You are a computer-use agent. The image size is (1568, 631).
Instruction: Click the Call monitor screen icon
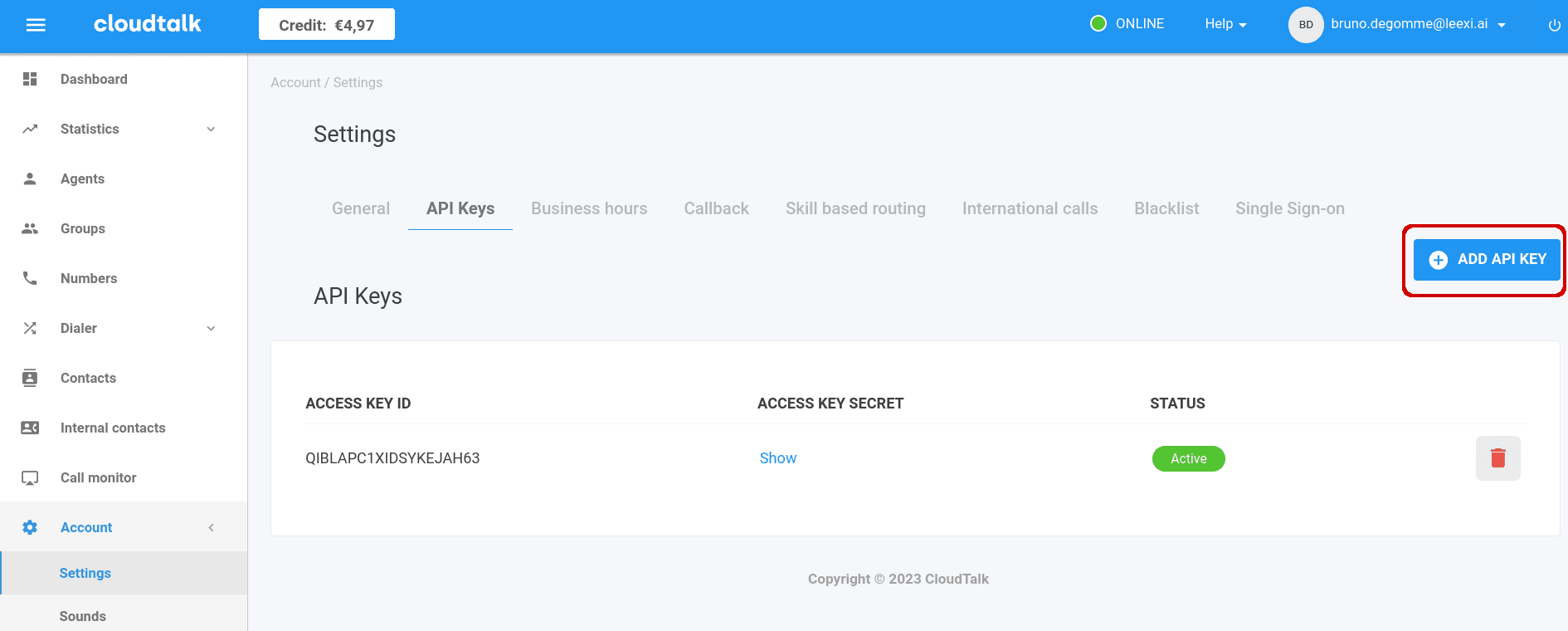30,478
